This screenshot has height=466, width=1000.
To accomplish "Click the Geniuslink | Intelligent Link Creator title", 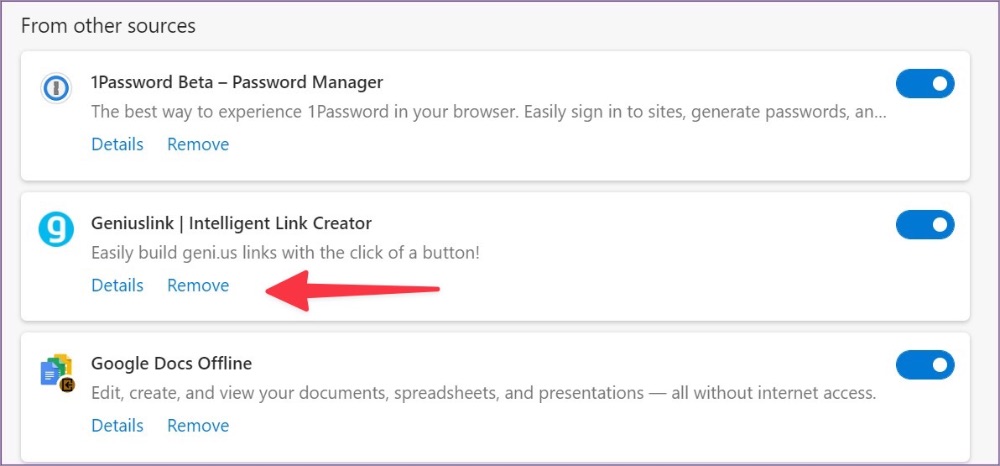I will 232,223.
